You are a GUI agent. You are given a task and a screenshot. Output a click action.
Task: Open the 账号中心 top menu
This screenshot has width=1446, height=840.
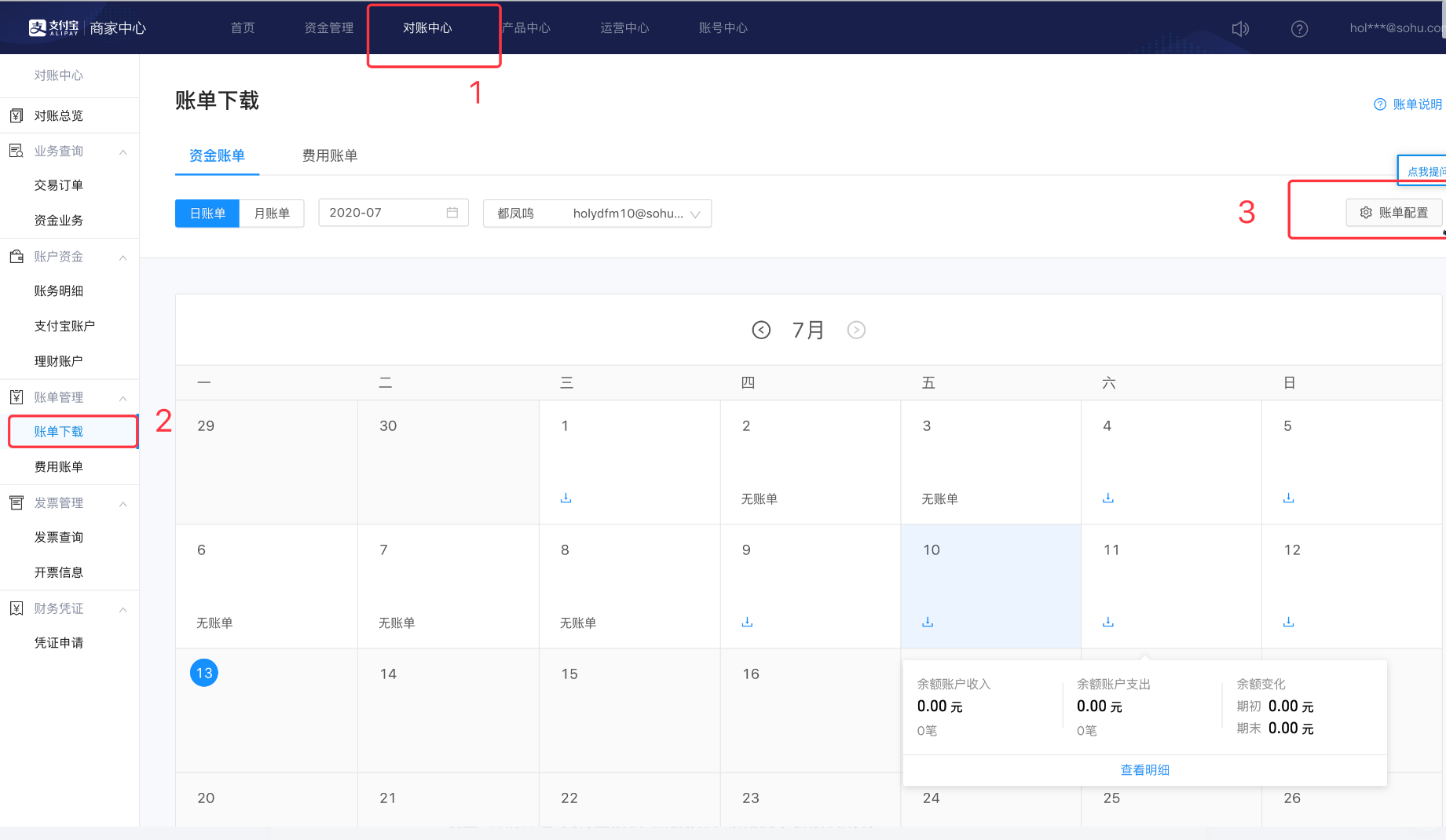pyautogui.click(x=723, y=28)
